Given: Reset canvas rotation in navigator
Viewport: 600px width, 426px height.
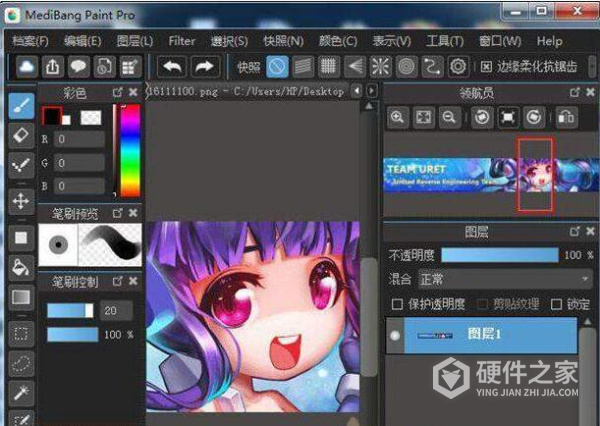Looking at the screenshot, I should click(x=508, y=117).
